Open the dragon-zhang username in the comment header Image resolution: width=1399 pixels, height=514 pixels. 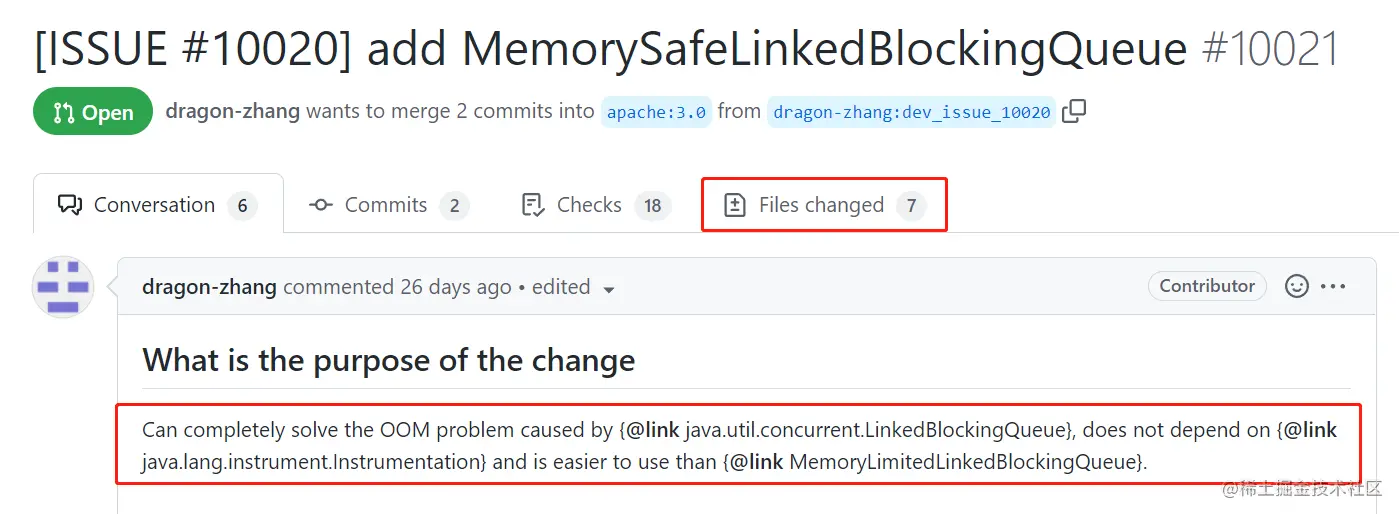[x=210, y=287]
